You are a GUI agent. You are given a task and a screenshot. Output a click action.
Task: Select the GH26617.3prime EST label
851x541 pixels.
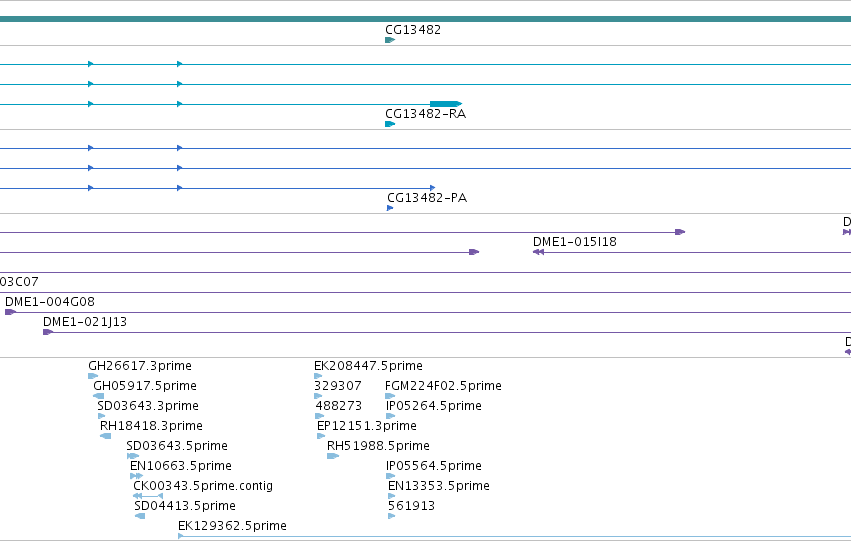140,366
